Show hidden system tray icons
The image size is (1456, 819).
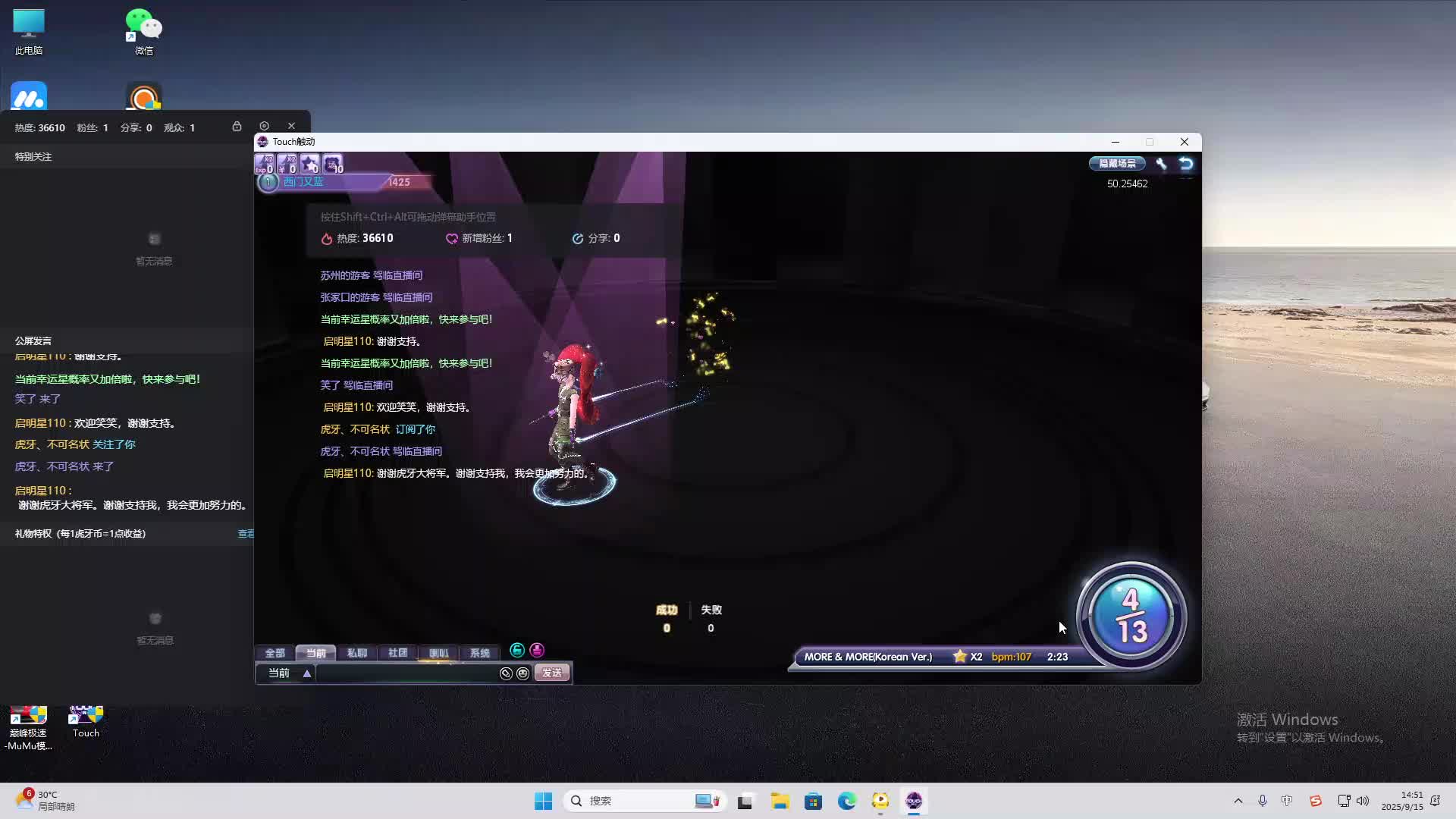pos(1238,801)
